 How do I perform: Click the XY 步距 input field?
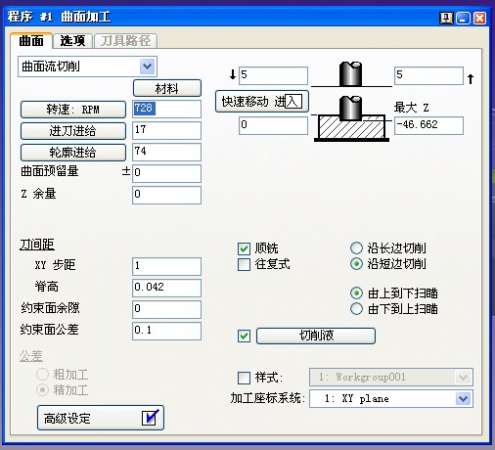(167, 266)
